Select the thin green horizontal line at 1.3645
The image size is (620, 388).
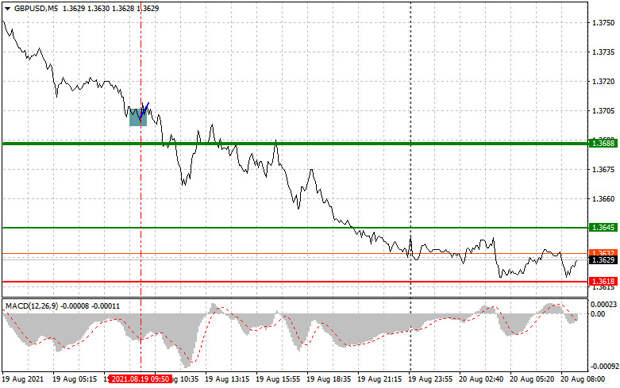click(295, 227)
